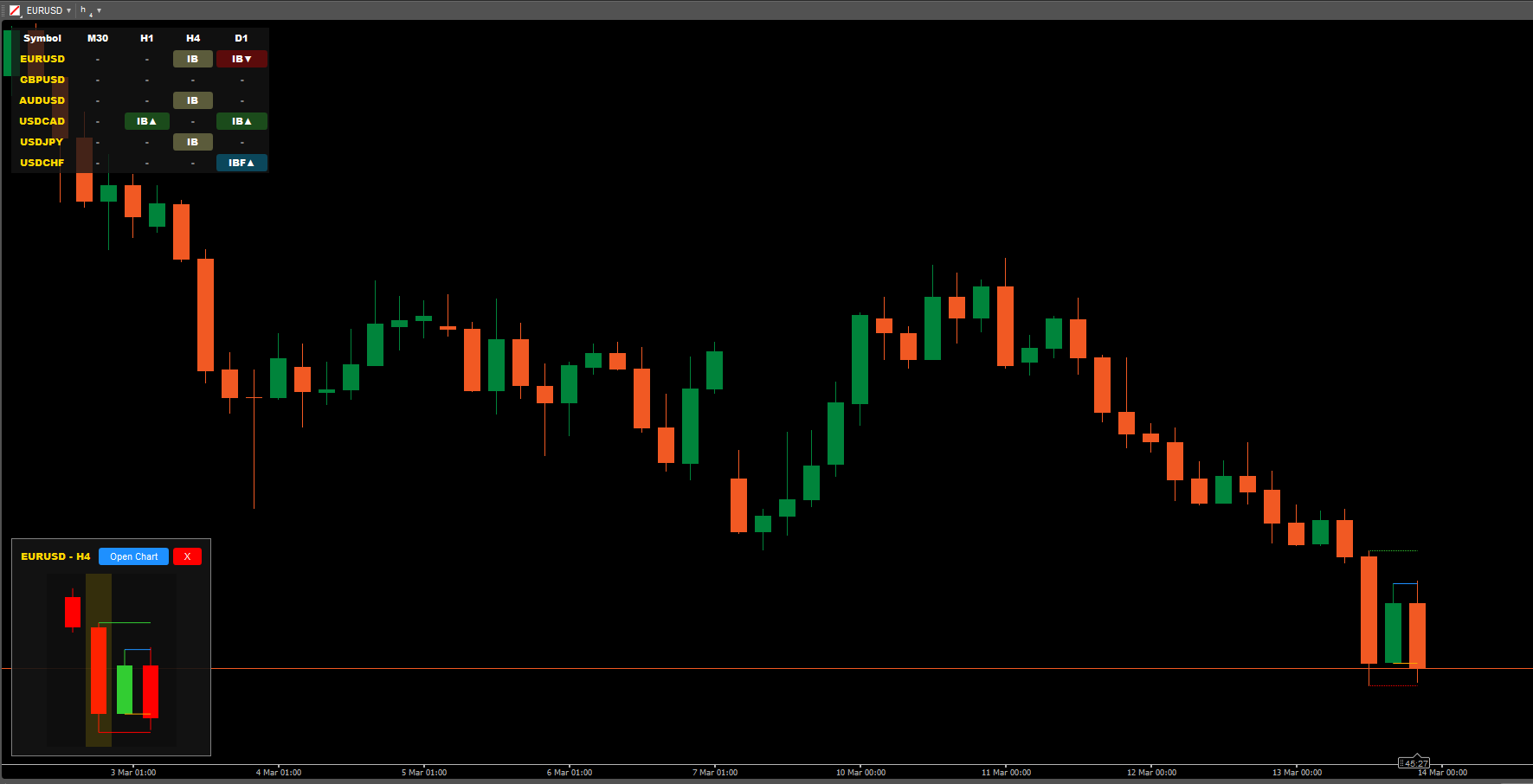Click the H4 column header

[193, 38]
